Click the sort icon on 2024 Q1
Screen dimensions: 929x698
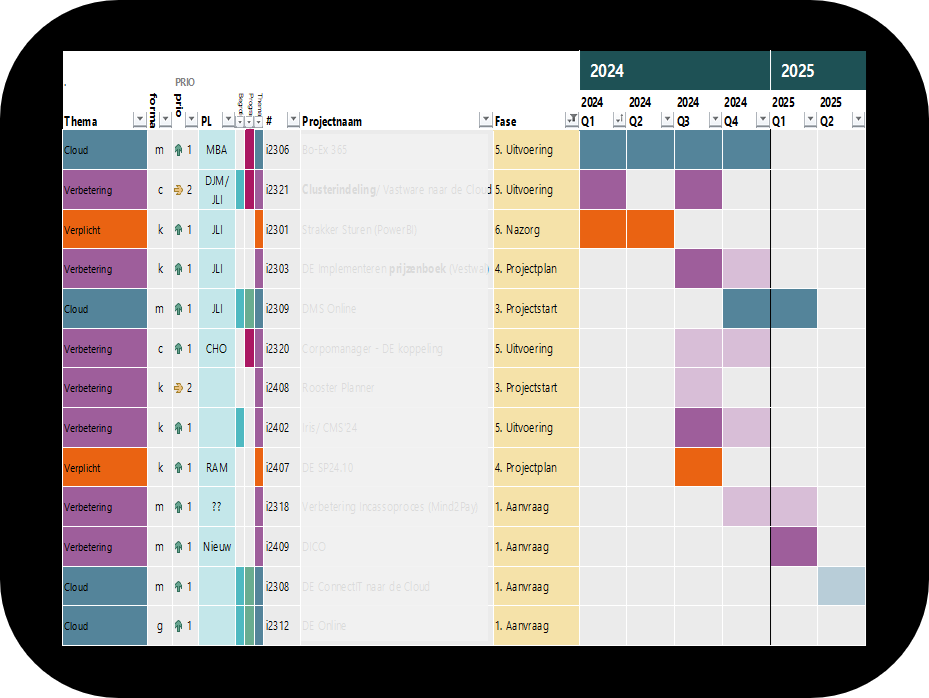click(618, 121)
